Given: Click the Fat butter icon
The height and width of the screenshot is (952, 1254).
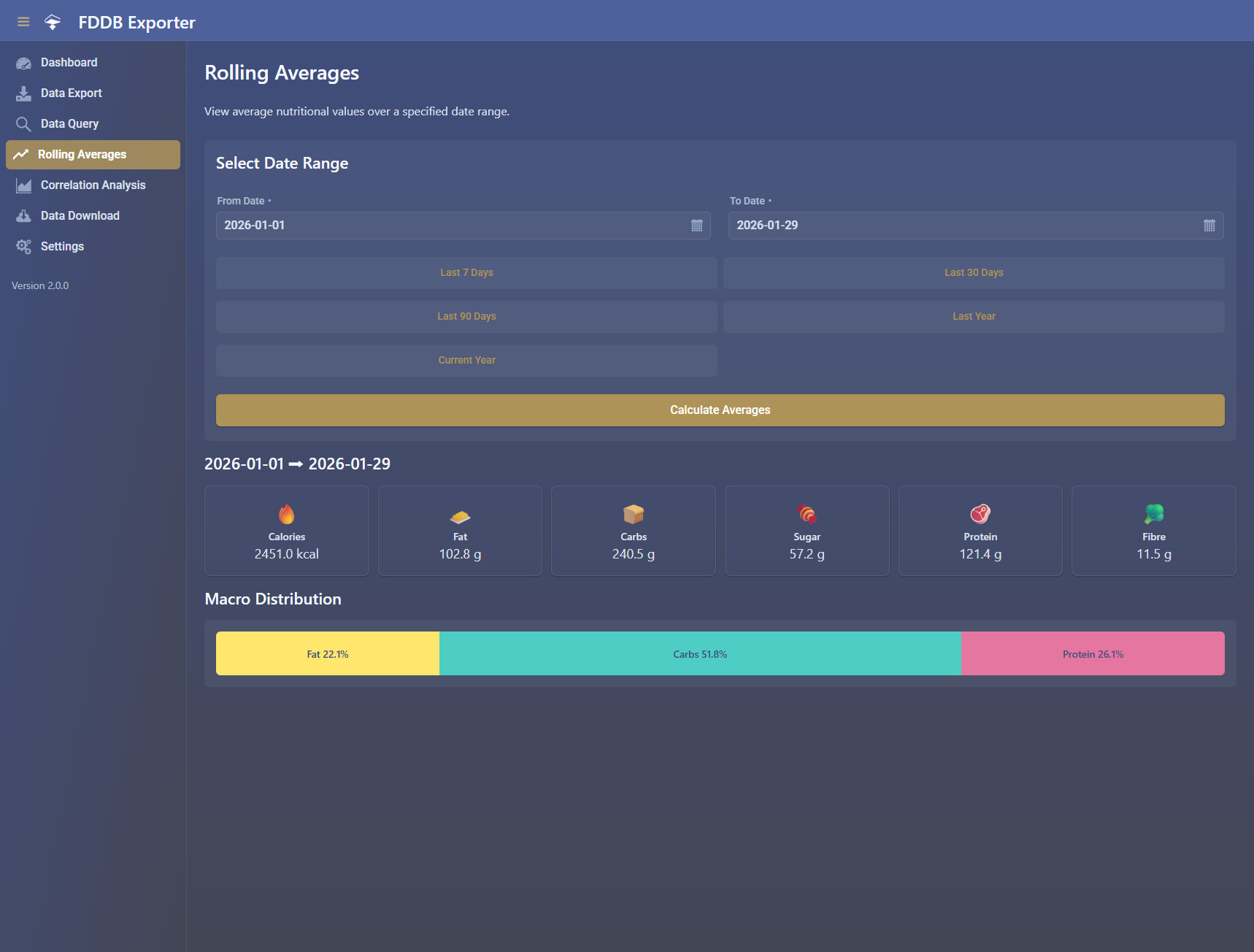Looking at the screenshot, I should click(460, 517).
